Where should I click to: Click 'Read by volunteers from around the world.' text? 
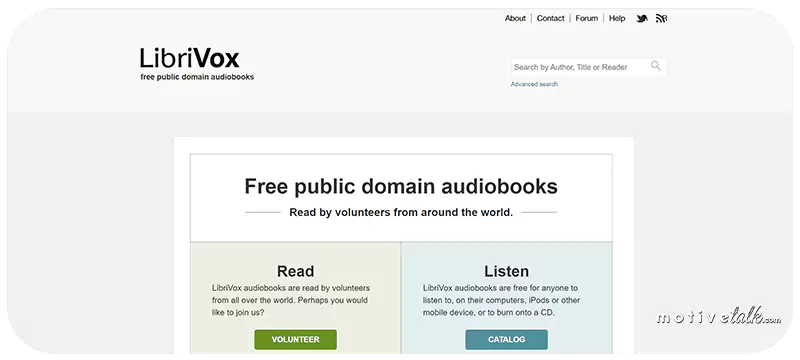401,212
